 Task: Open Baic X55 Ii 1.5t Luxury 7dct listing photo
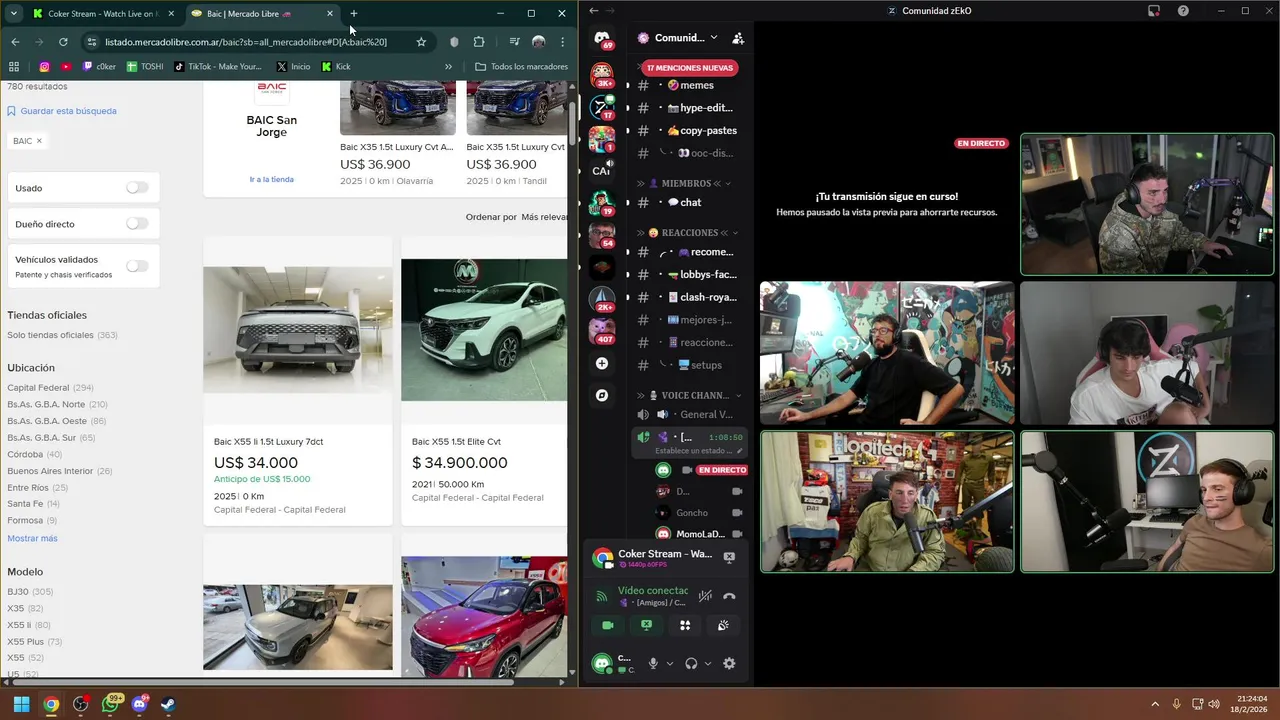[x=298, y=330]
